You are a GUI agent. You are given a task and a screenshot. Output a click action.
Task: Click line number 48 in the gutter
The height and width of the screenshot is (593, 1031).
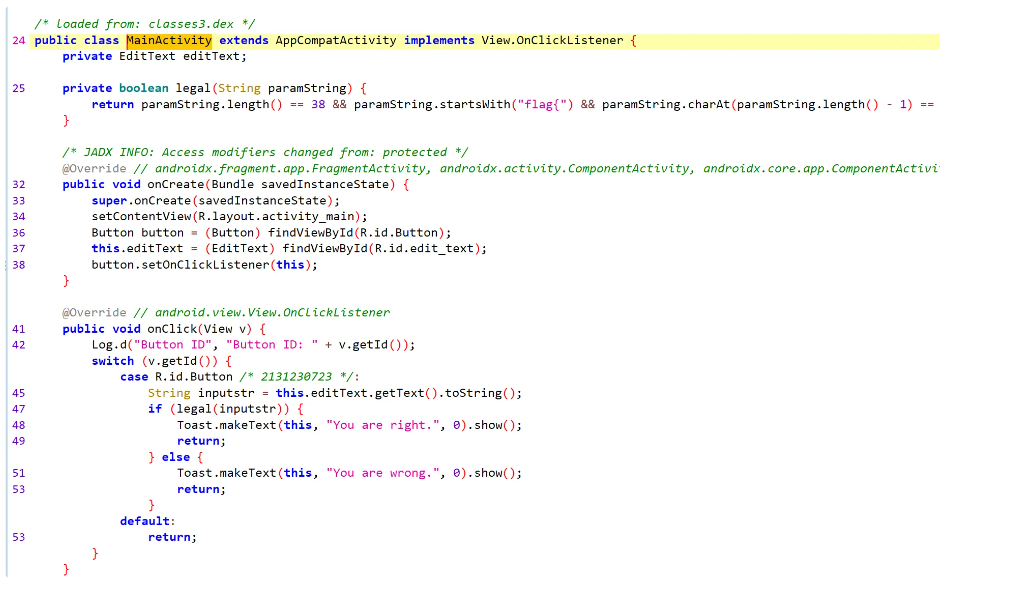coord(18,425)
